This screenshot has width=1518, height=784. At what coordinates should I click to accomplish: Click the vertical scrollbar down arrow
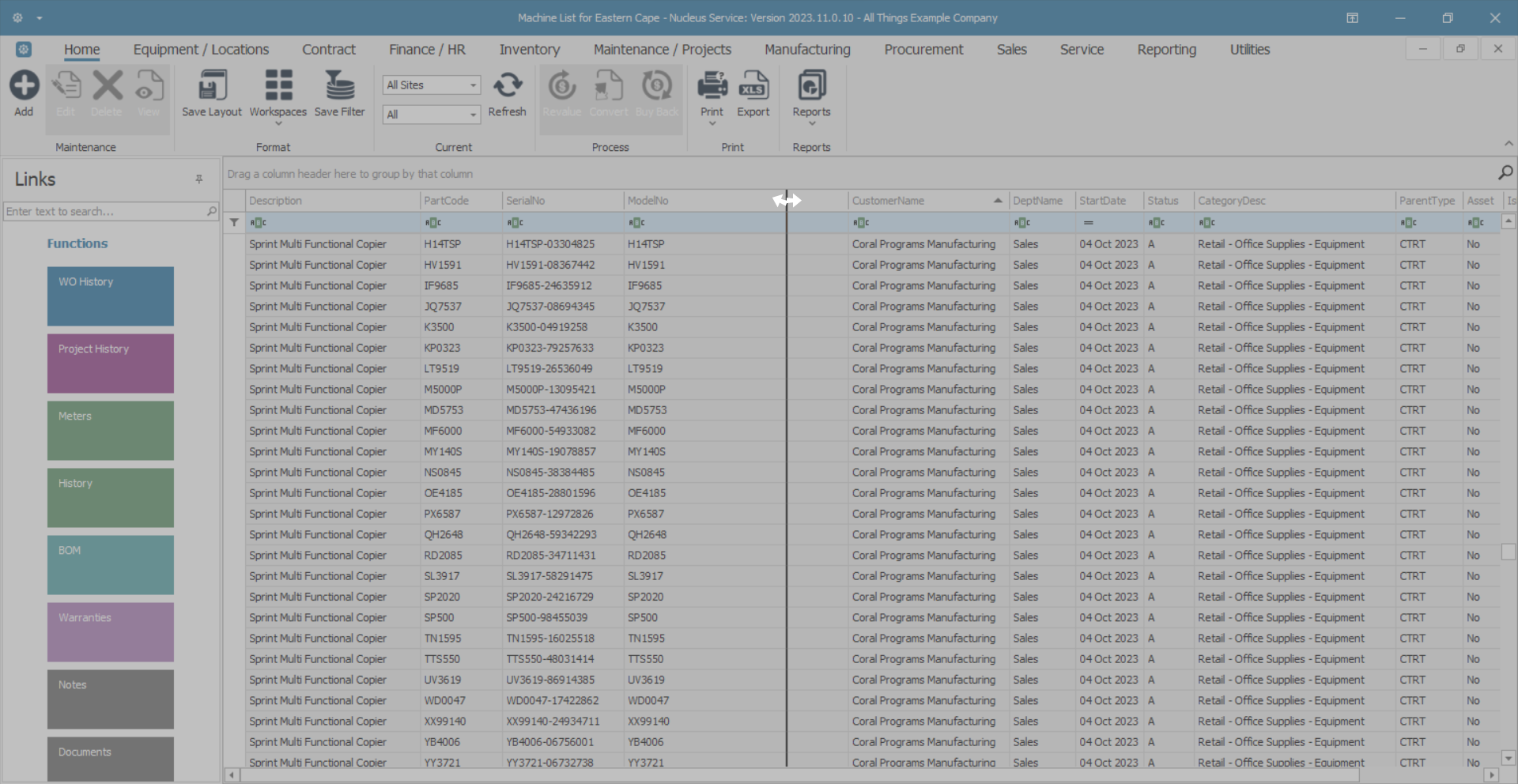tap(1509, 758)
